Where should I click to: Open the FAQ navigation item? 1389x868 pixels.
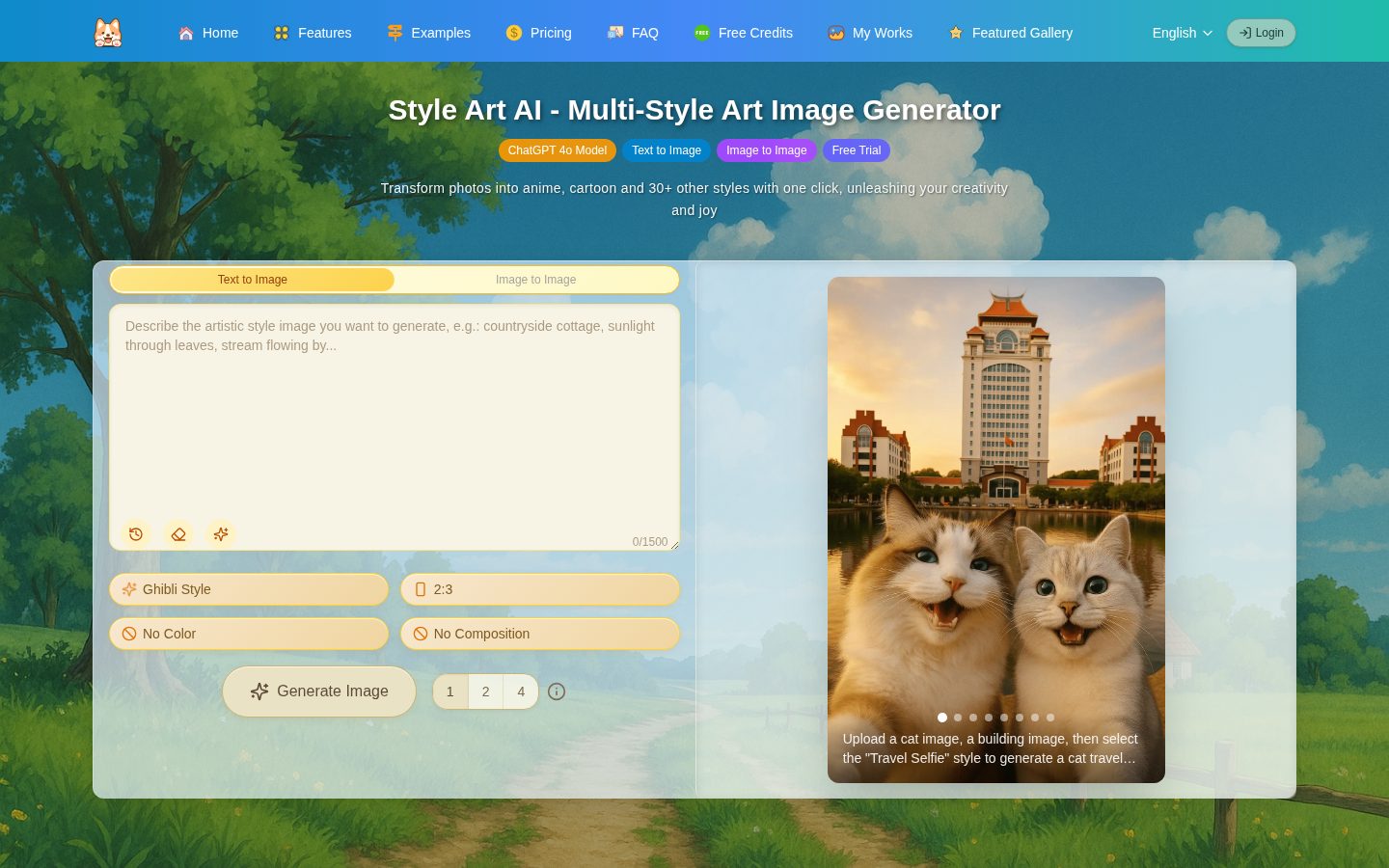coord(634,33)
